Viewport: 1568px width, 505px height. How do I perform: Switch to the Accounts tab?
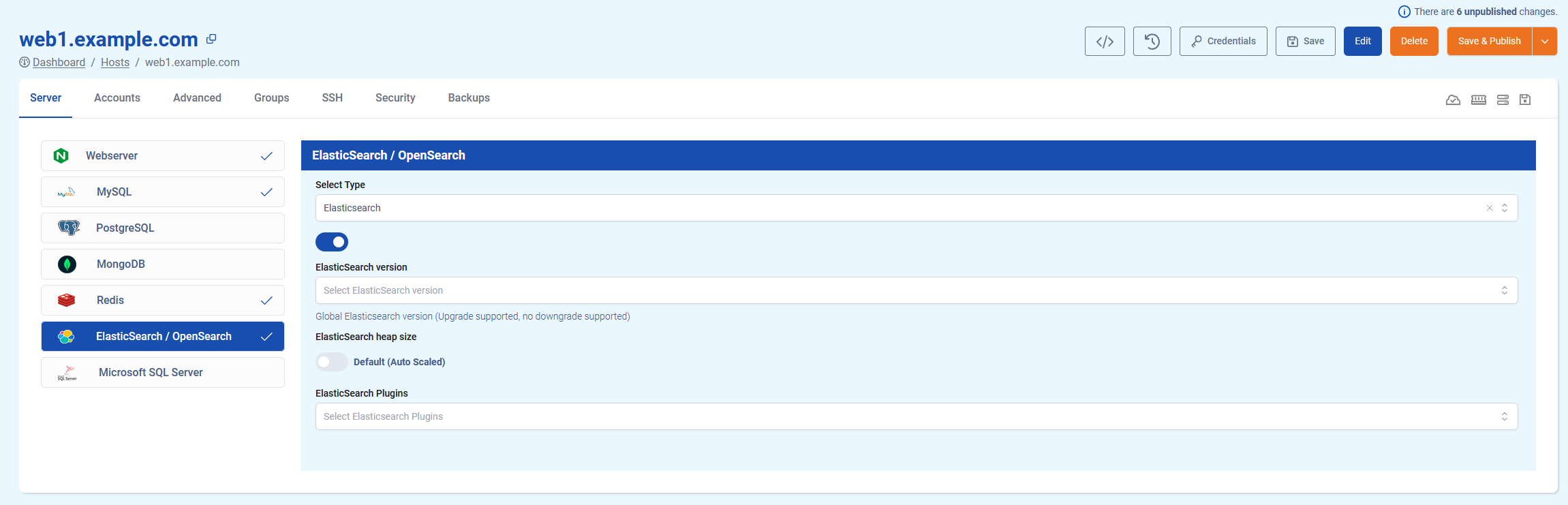tap(117, 98)
